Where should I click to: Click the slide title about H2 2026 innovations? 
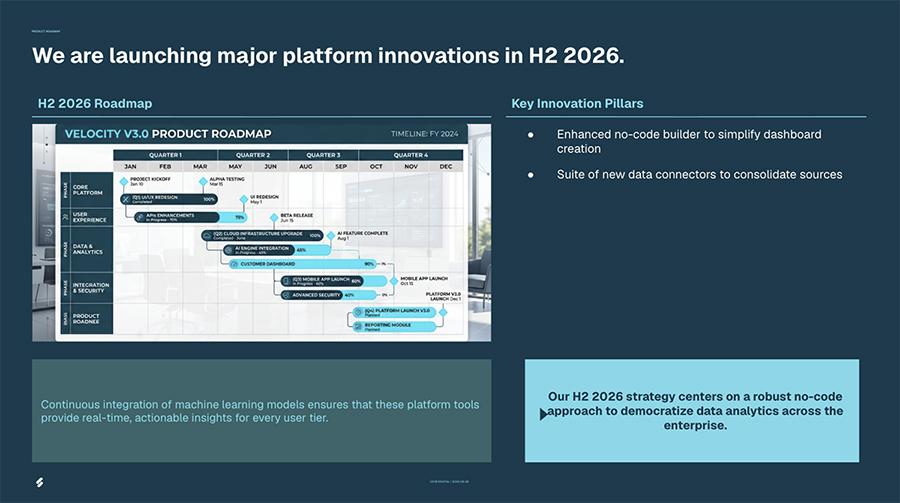pos(328,56)
